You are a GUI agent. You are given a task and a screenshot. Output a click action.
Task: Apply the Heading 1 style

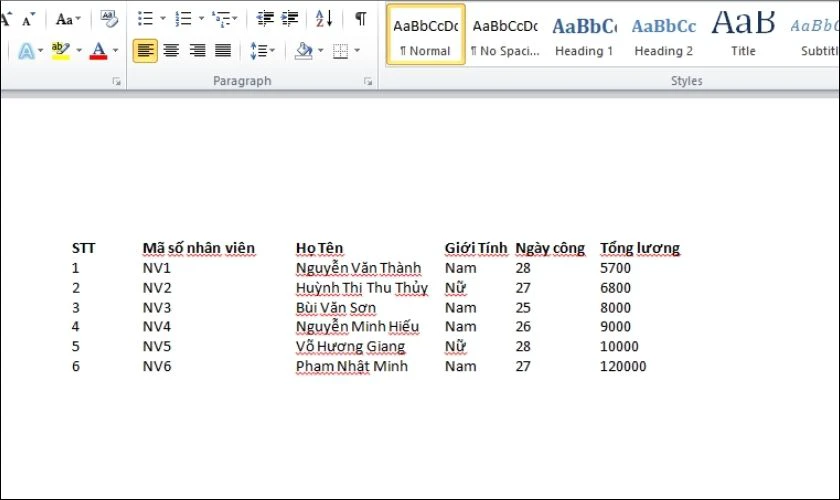point(584,34)
